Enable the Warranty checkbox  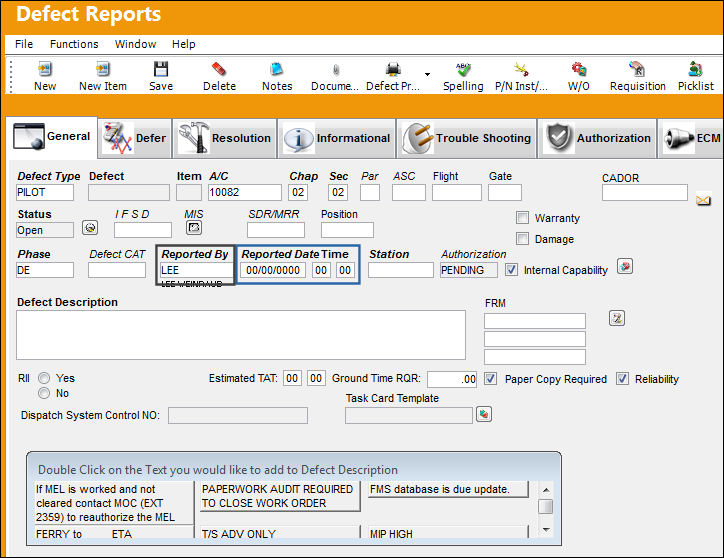pyautogui.click(x=522, y=218)
